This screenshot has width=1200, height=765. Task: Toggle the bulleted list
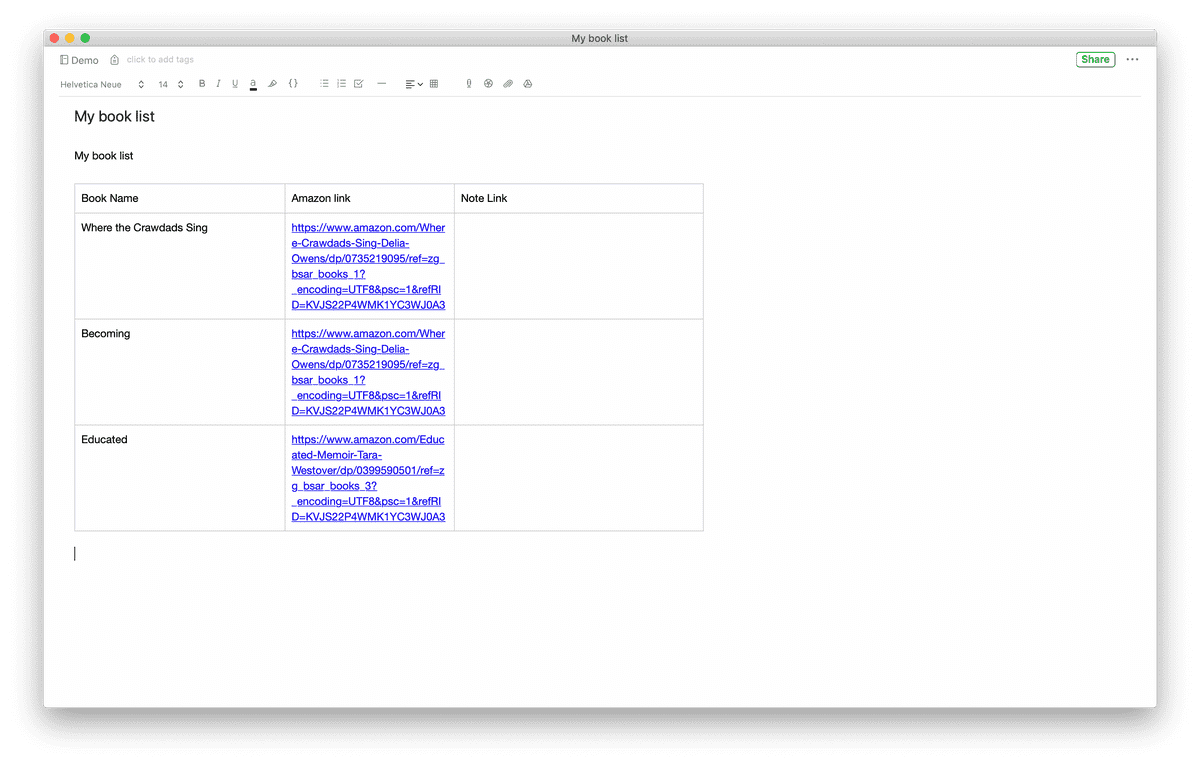pyautogui.click(x=324, y=83)
